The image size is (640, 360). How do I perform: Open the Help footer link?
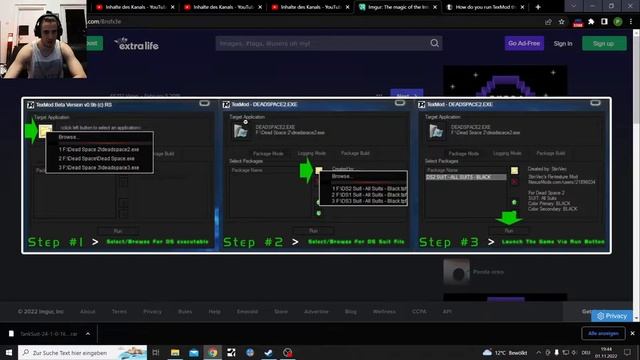coord(214,311)
